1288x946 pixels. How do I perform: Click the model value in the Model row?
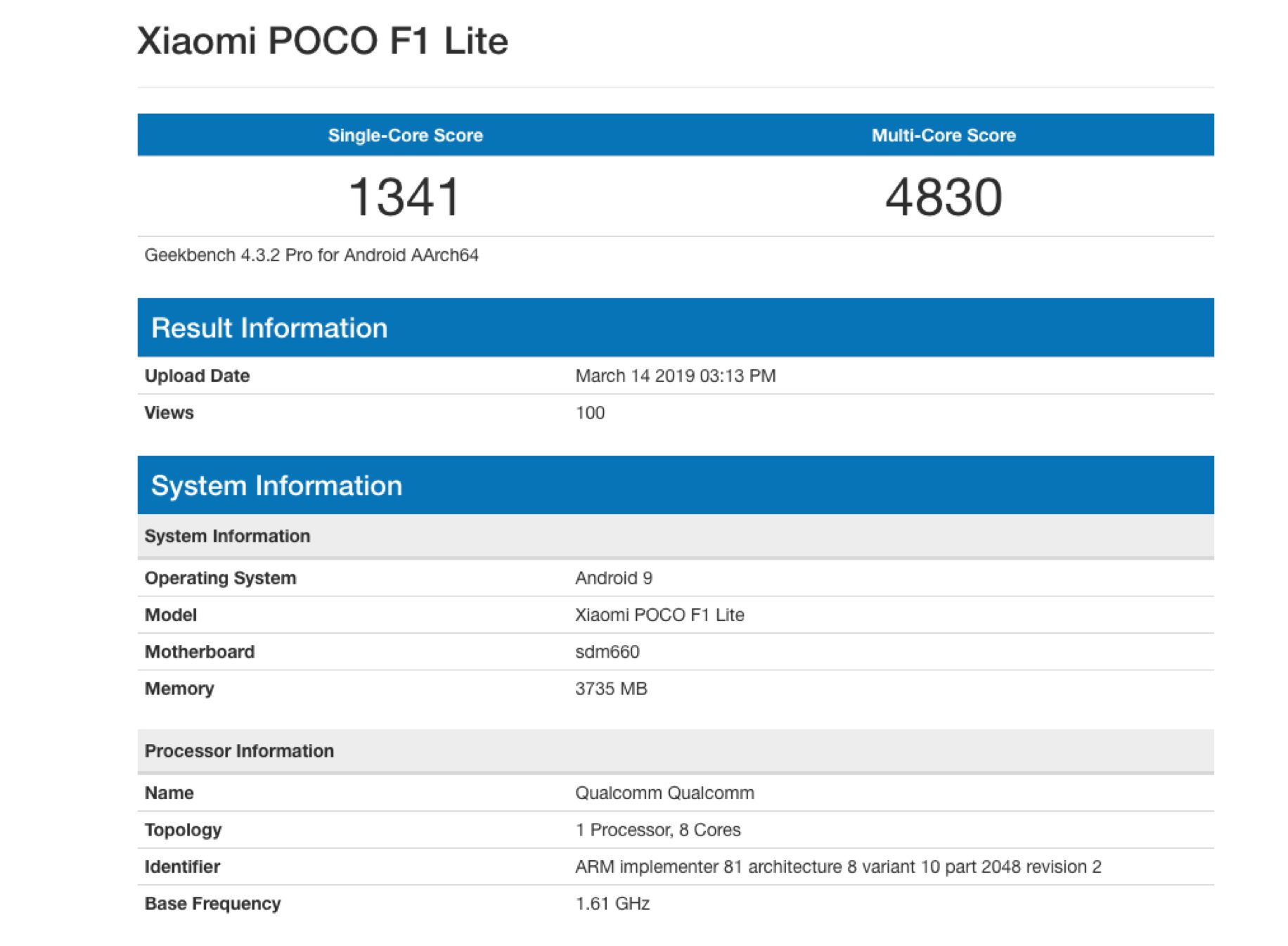tap(659, 615)
